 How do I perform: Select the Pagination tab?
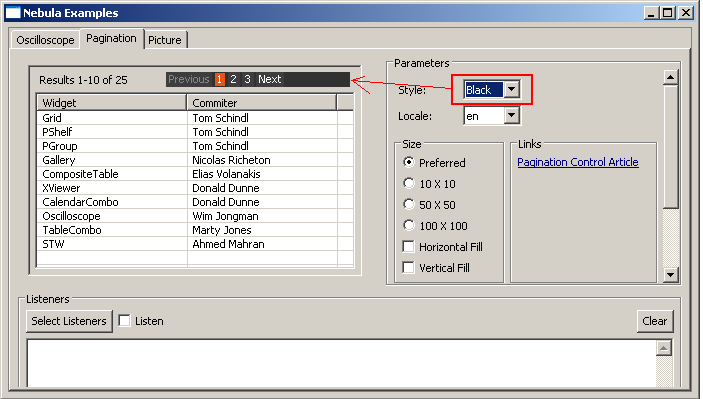coord(111,39)
